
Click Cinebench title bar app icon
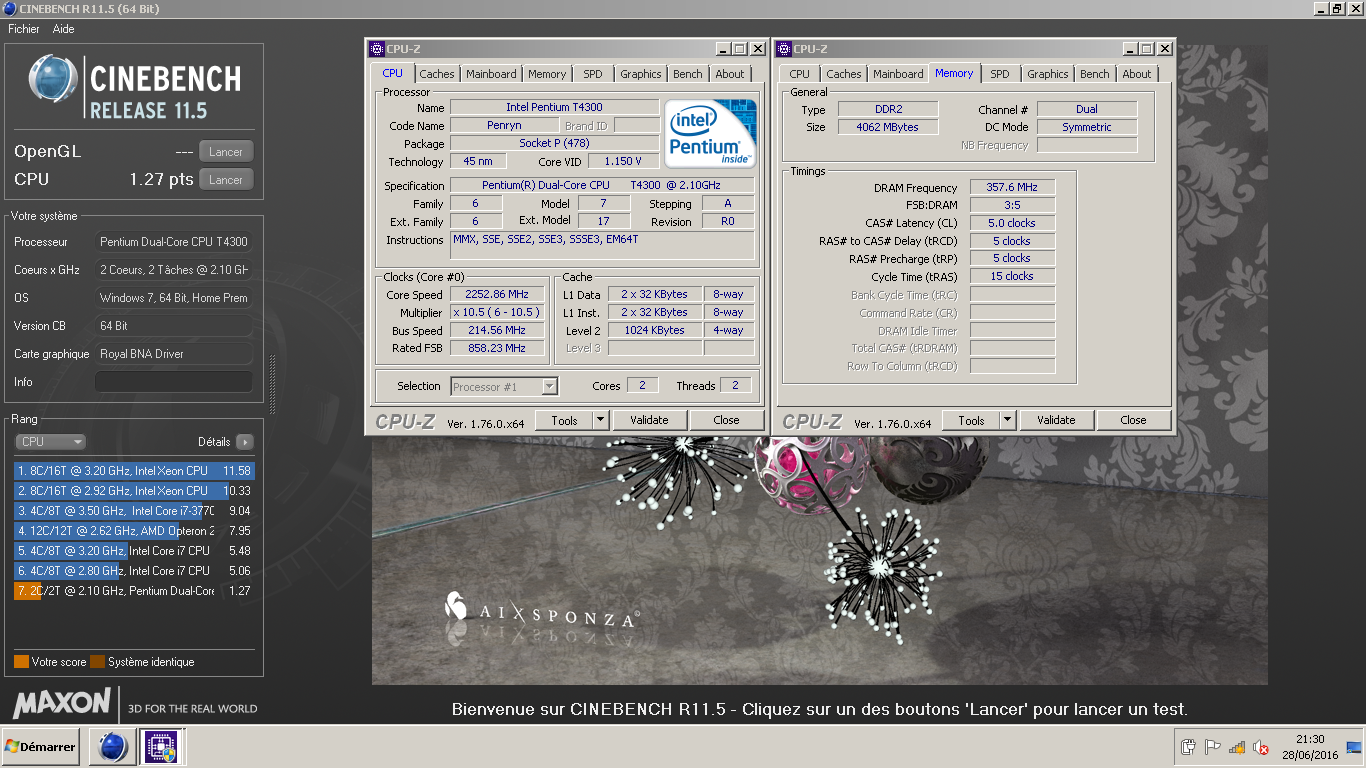[9, 9]
